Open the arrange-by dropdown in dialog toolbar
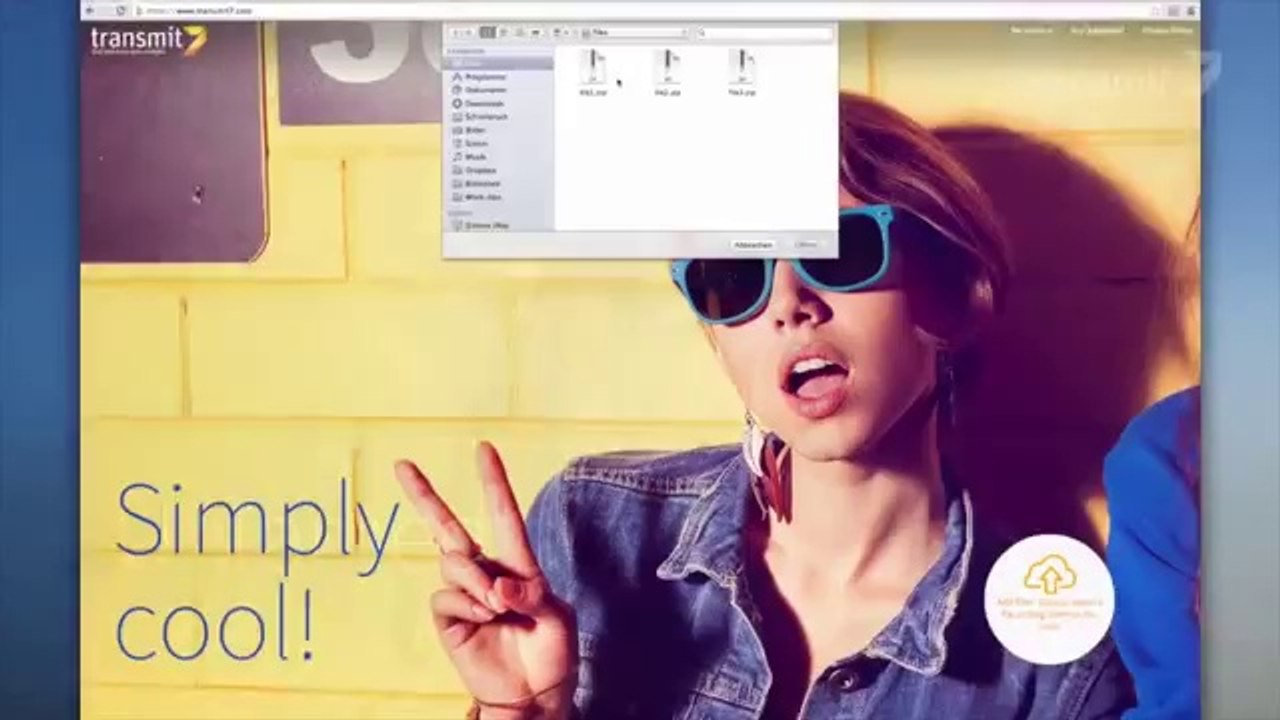The width and height of the screenshot is (1280, 720). pyautogui.click(x=561, y=33)
